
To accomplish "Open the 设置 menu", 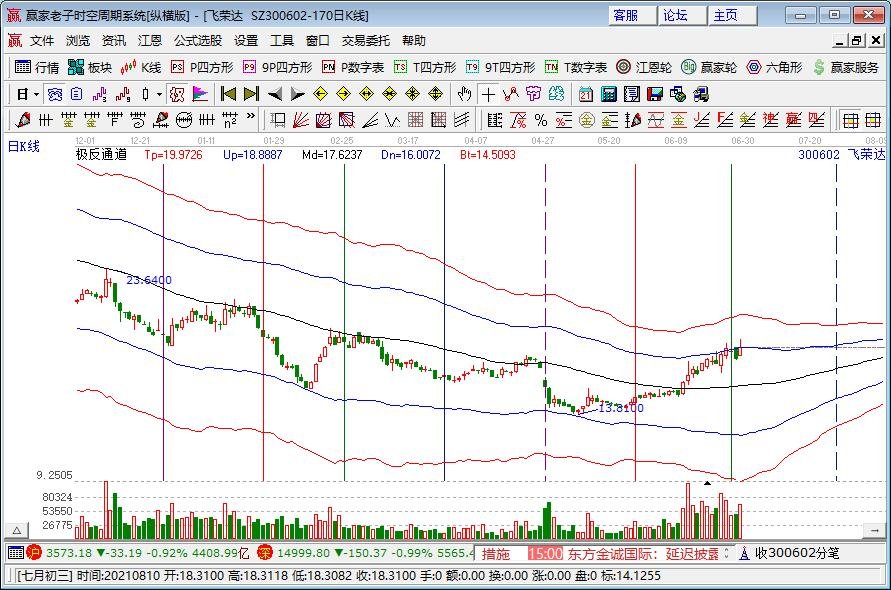I will click(x=246, y=41).
